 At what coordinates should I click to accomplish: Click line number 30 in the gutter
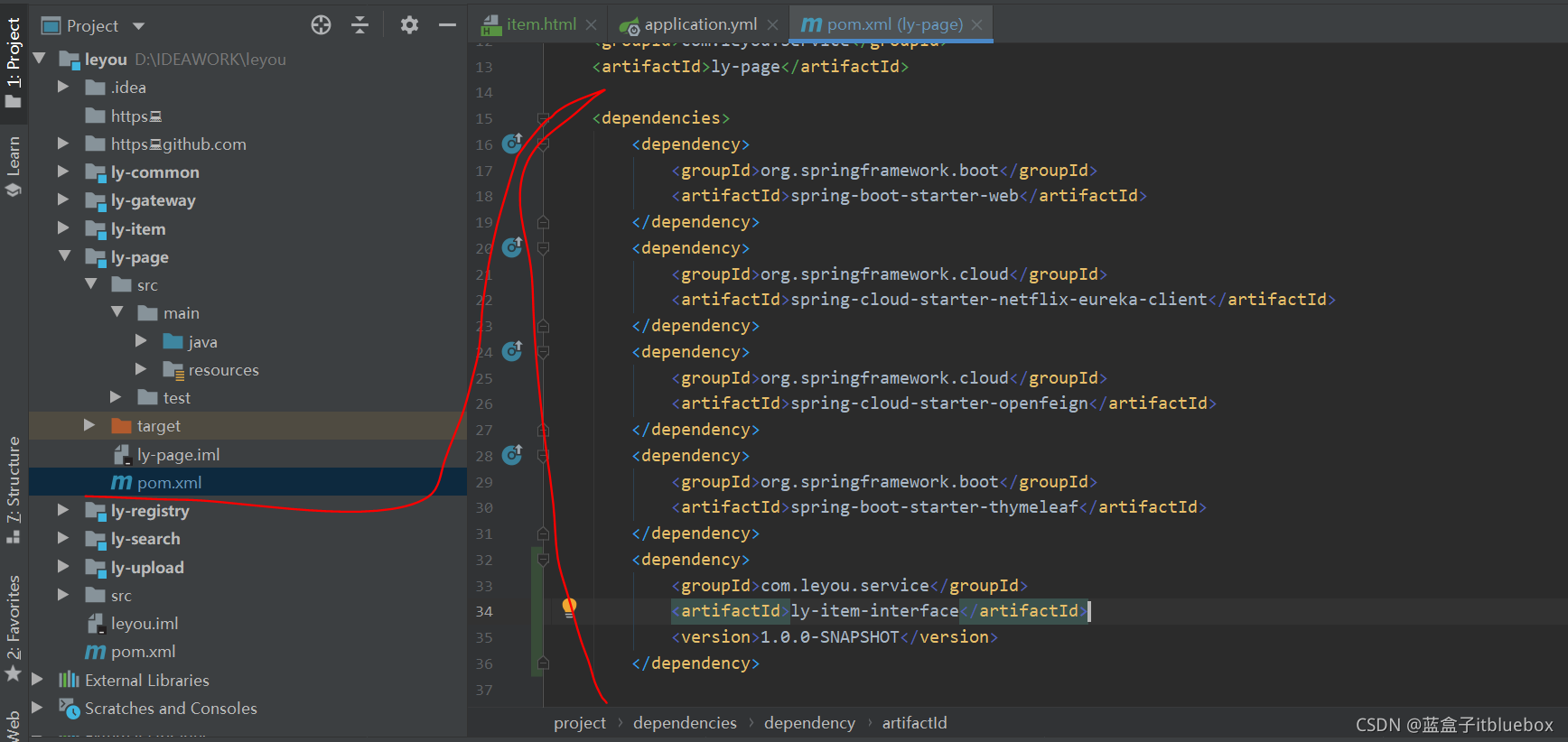point(484,507)
